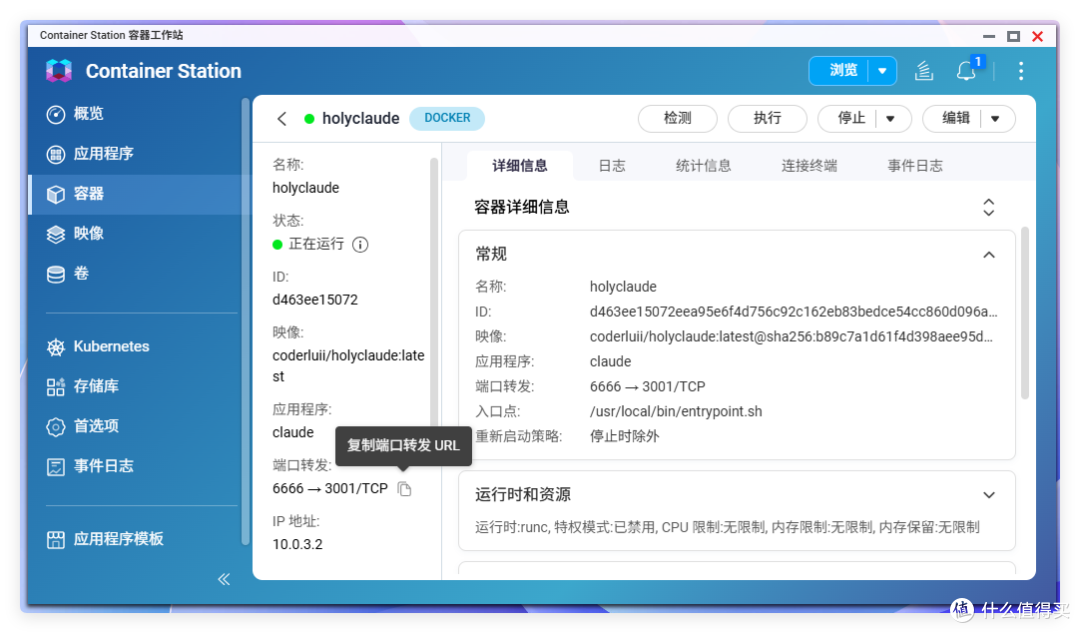Click the 执行 button
The image size is (1080, 633).
pyautogui.click(x=767, y=118)
